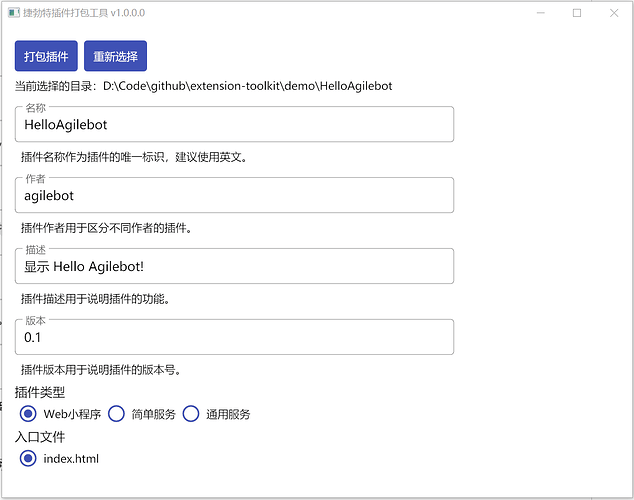This screenshot has height=500, width=634.
Task: Switch plugin type to 通用服务
Action: click(191, 414)
